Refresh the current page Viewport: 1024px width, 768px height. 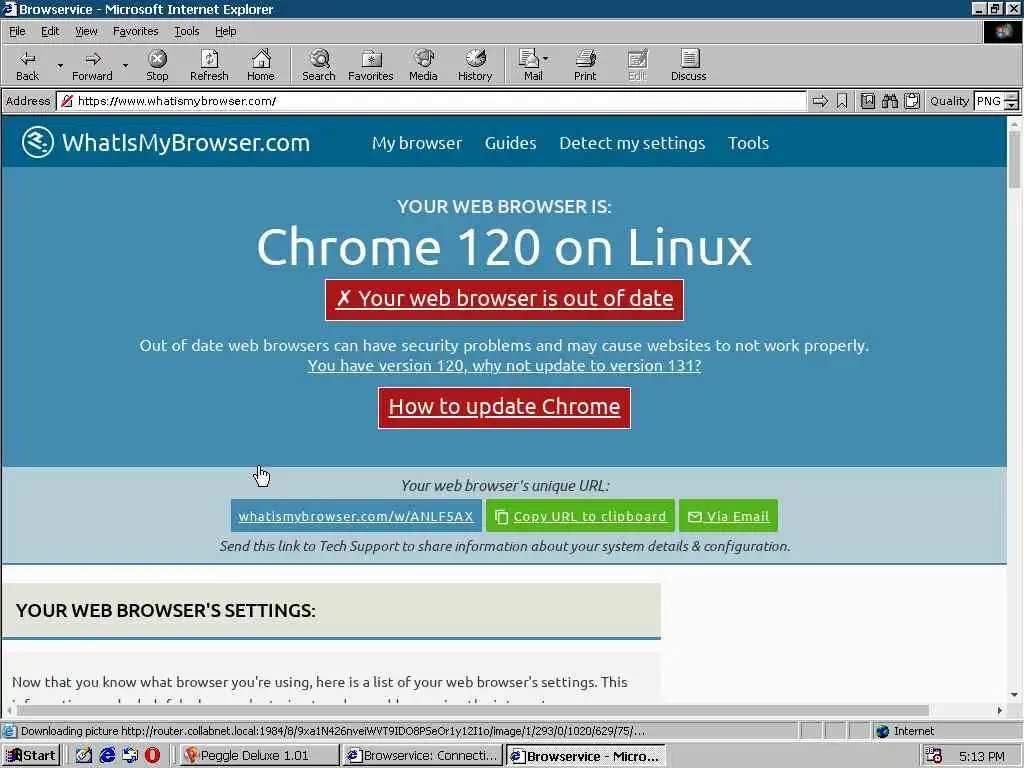click(209, 65)
